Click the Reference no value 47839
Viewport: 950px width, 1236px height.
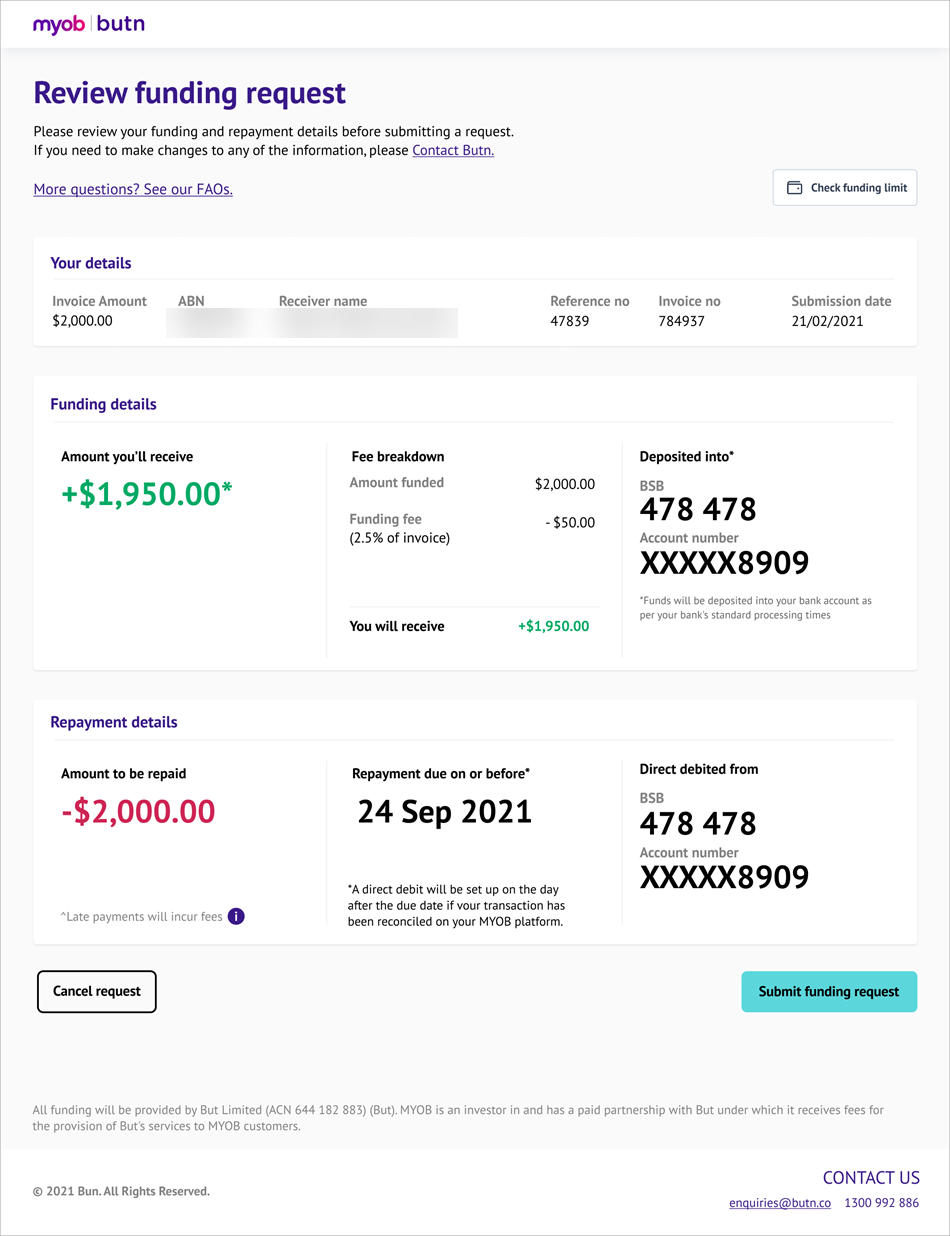[x=570, y=321]
